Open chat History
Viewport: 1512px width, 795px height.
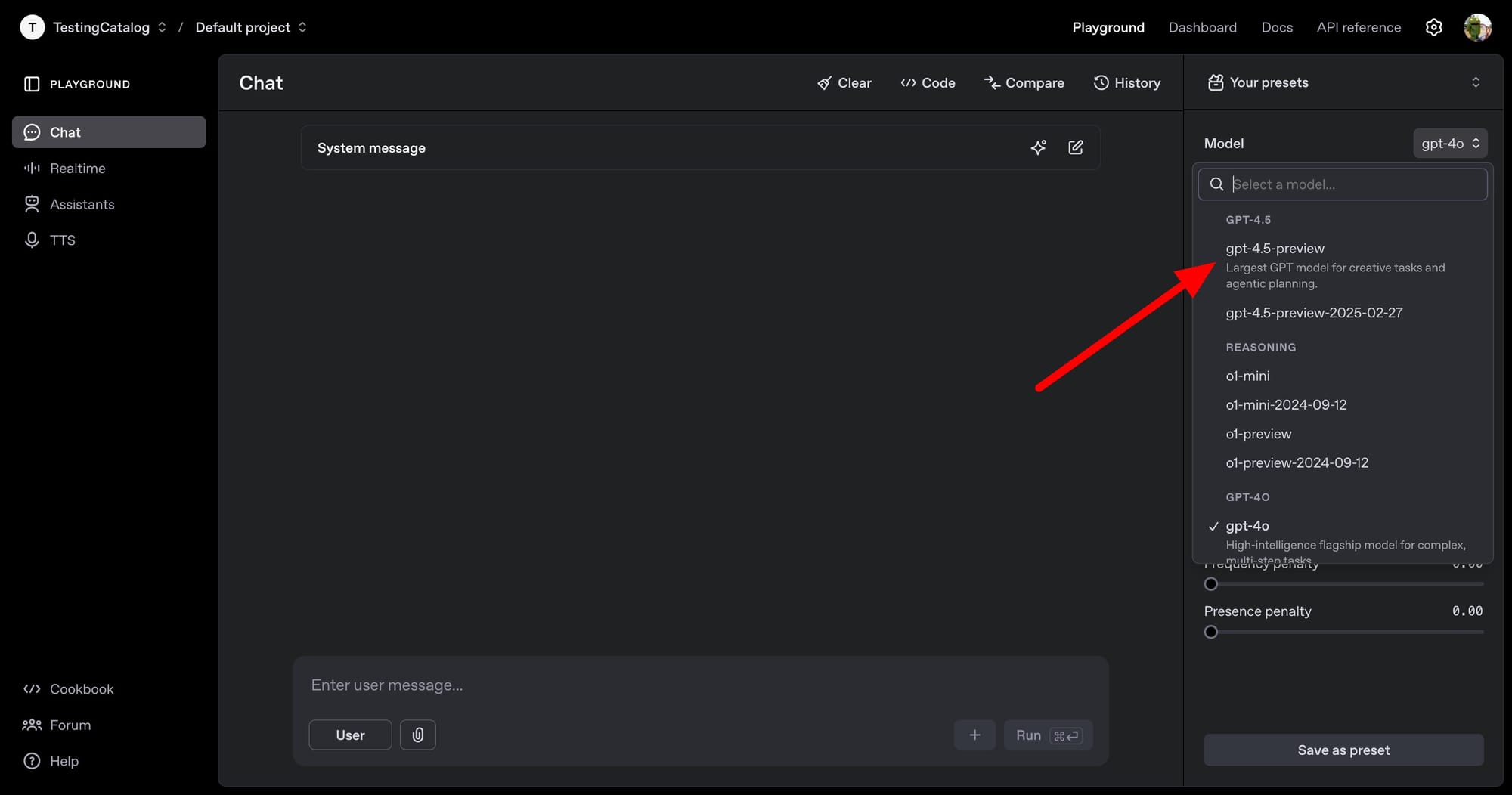click(1127, 83)
